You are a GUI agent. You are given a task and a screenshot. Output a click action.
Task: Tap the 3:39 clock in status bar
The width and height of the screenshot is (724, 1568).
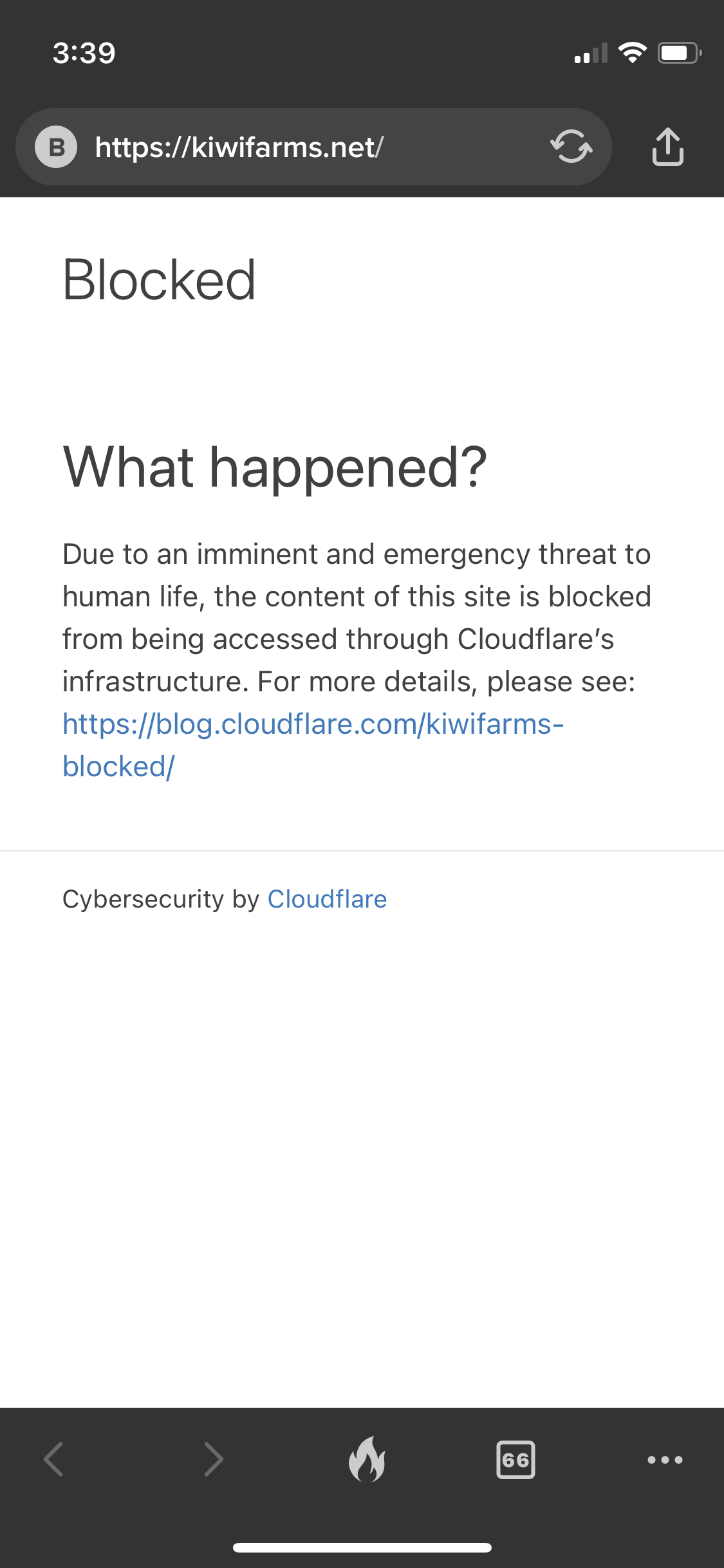(x=84, y=53)
